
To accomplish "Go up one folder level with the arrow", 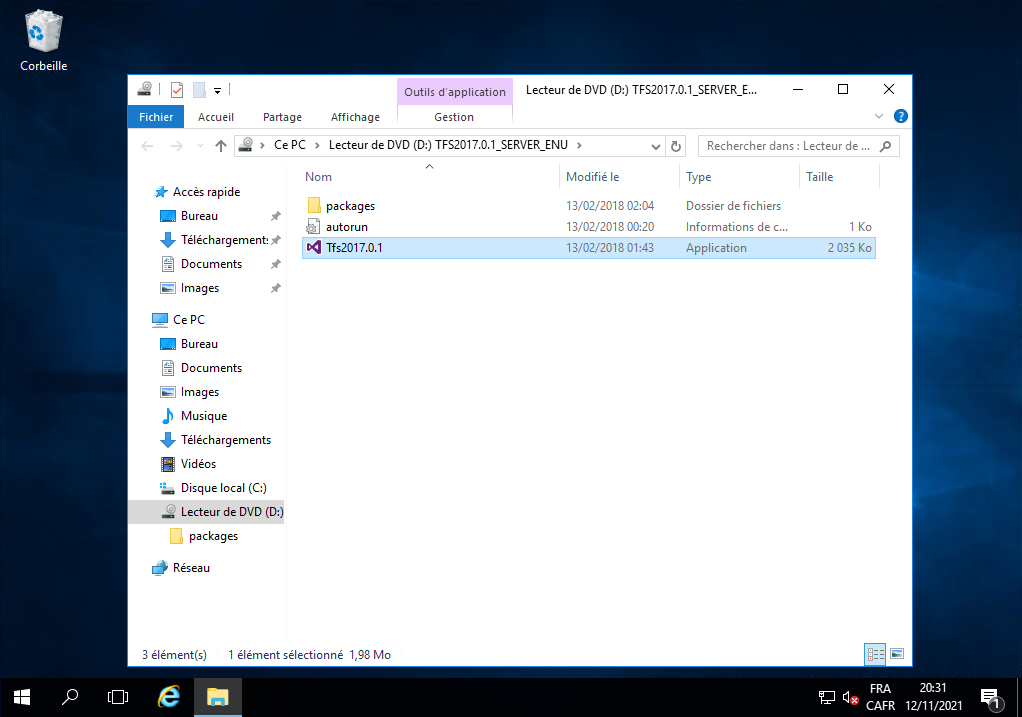I will coord(221,146).
